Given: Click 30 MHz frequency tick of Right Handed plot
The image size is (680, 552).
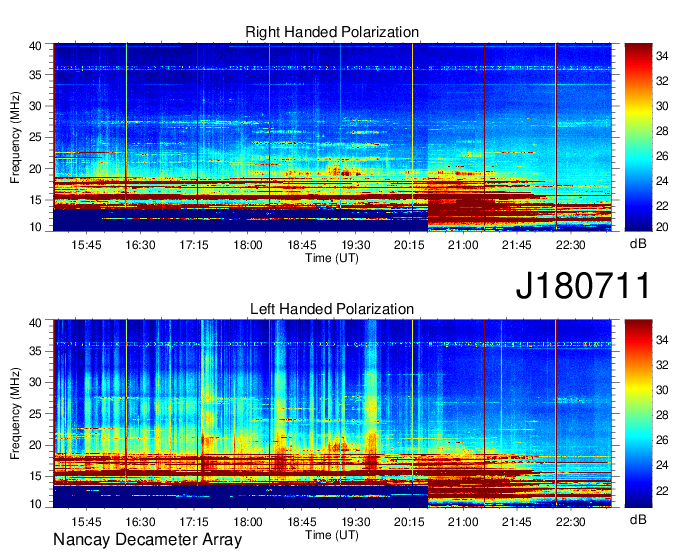Looking at the screenshot, I should (x=35, y=106).
